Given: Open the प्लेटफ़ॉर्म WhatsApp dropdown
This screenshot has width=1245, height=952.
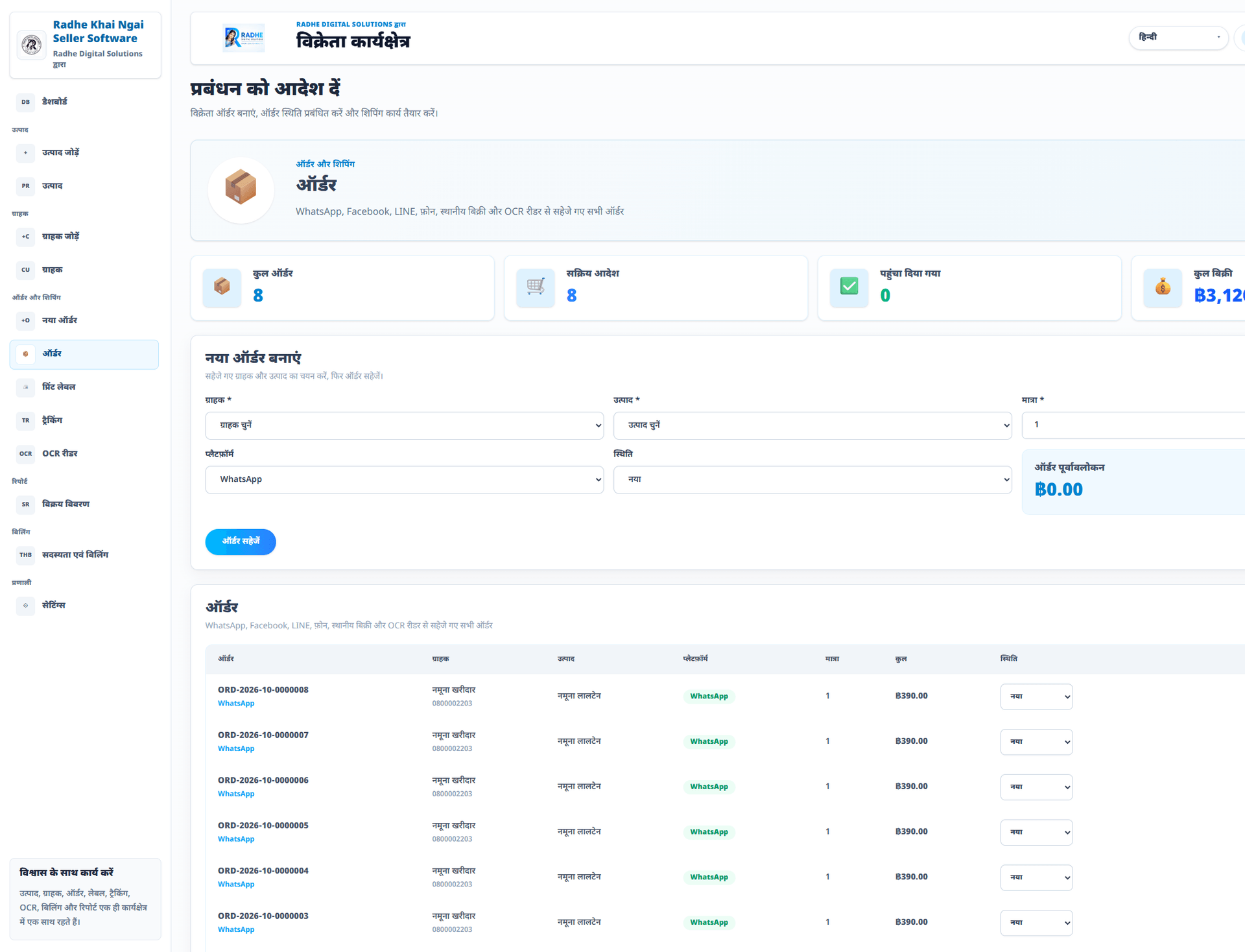Looking at the screenshot, I should [405, 480].
